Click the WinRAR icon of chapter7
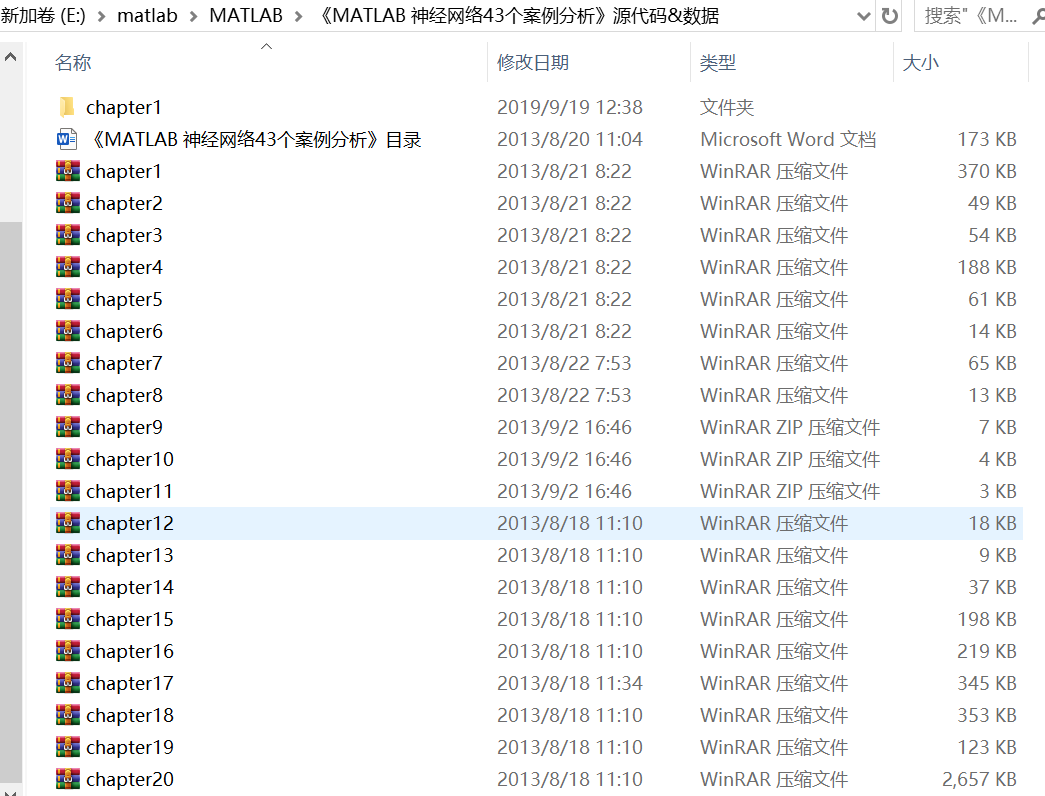The width and height of the screenshot is (1045, 796). click(x=68, y=363)
